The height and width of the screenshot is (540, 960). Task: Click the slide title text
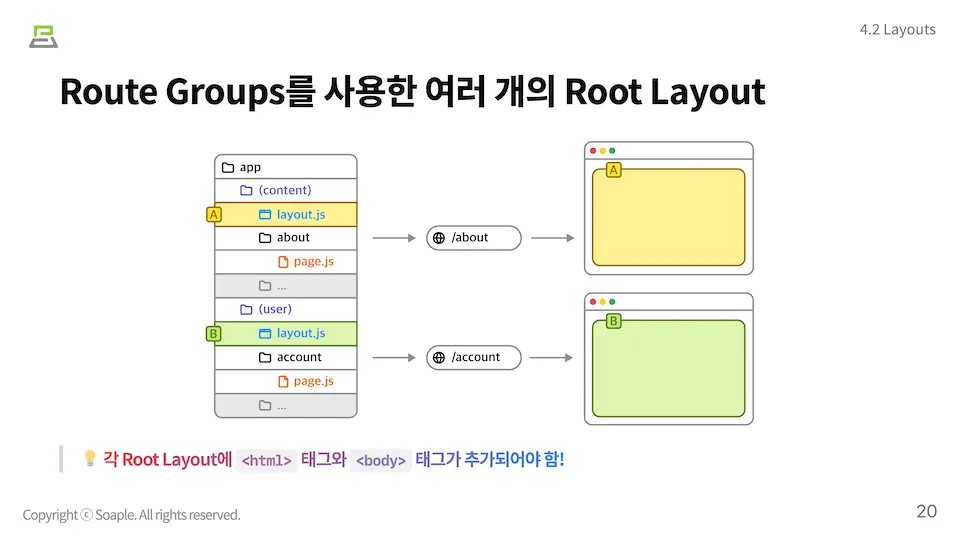pos(413,92)
